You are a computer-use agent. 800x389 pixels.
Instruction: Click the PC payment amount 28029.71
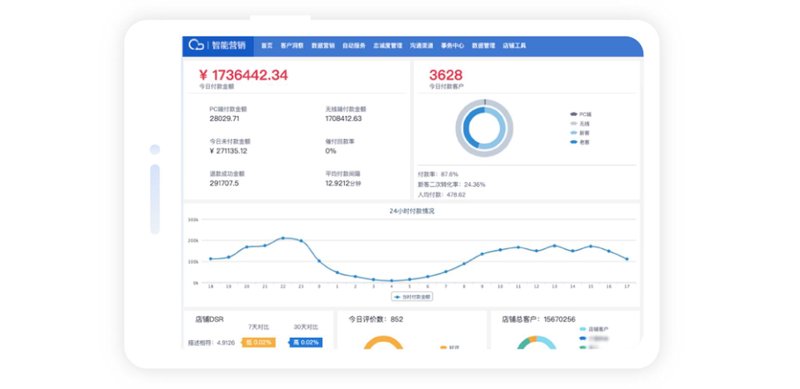click(224, 118)
